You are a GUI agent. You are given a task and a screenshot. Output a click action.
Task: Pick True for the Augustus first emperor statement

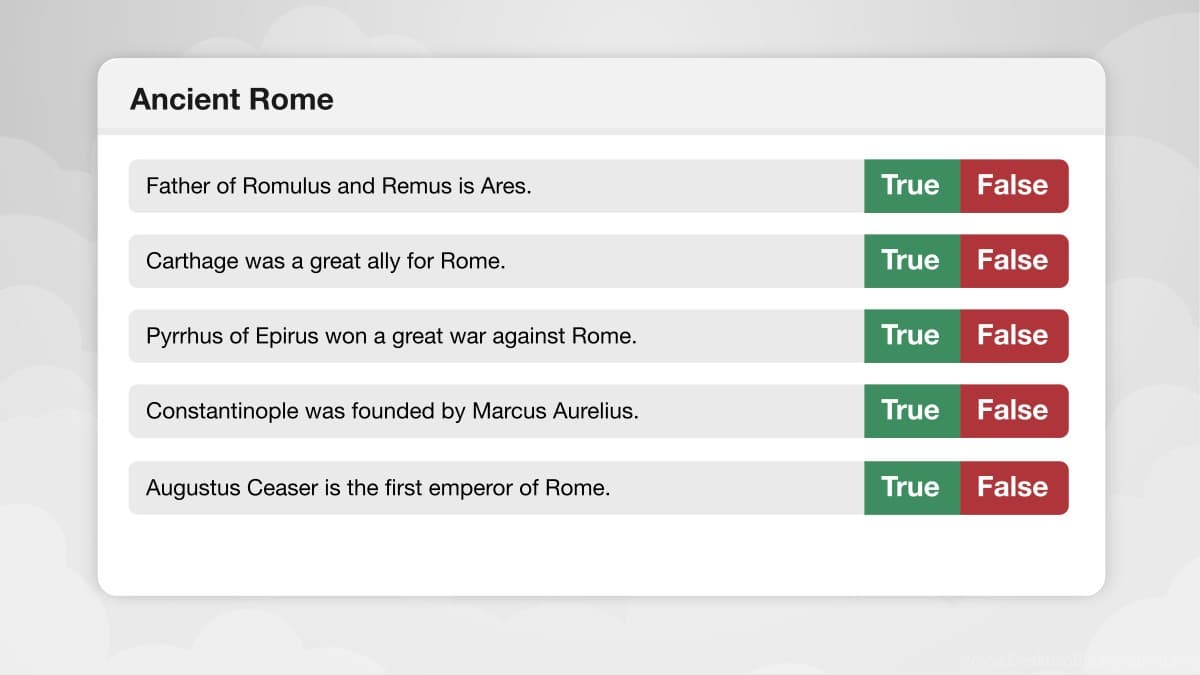click(912, 488)
